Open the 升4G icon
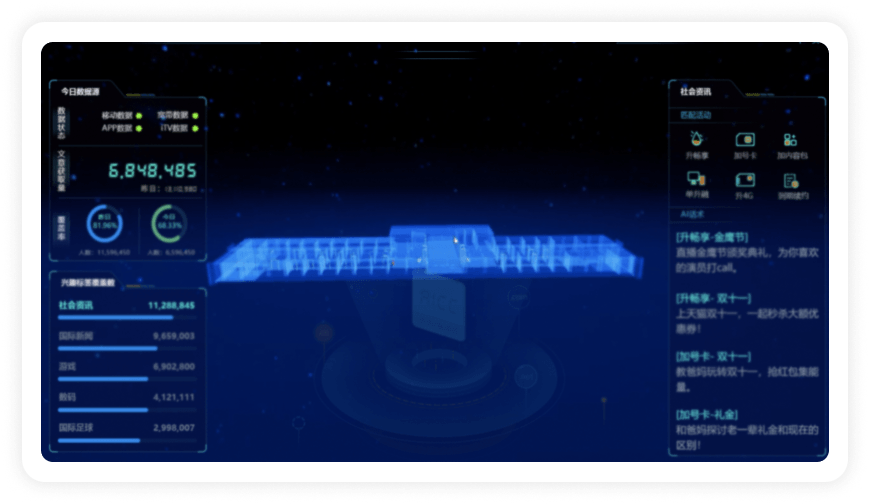 click(744, 181)
